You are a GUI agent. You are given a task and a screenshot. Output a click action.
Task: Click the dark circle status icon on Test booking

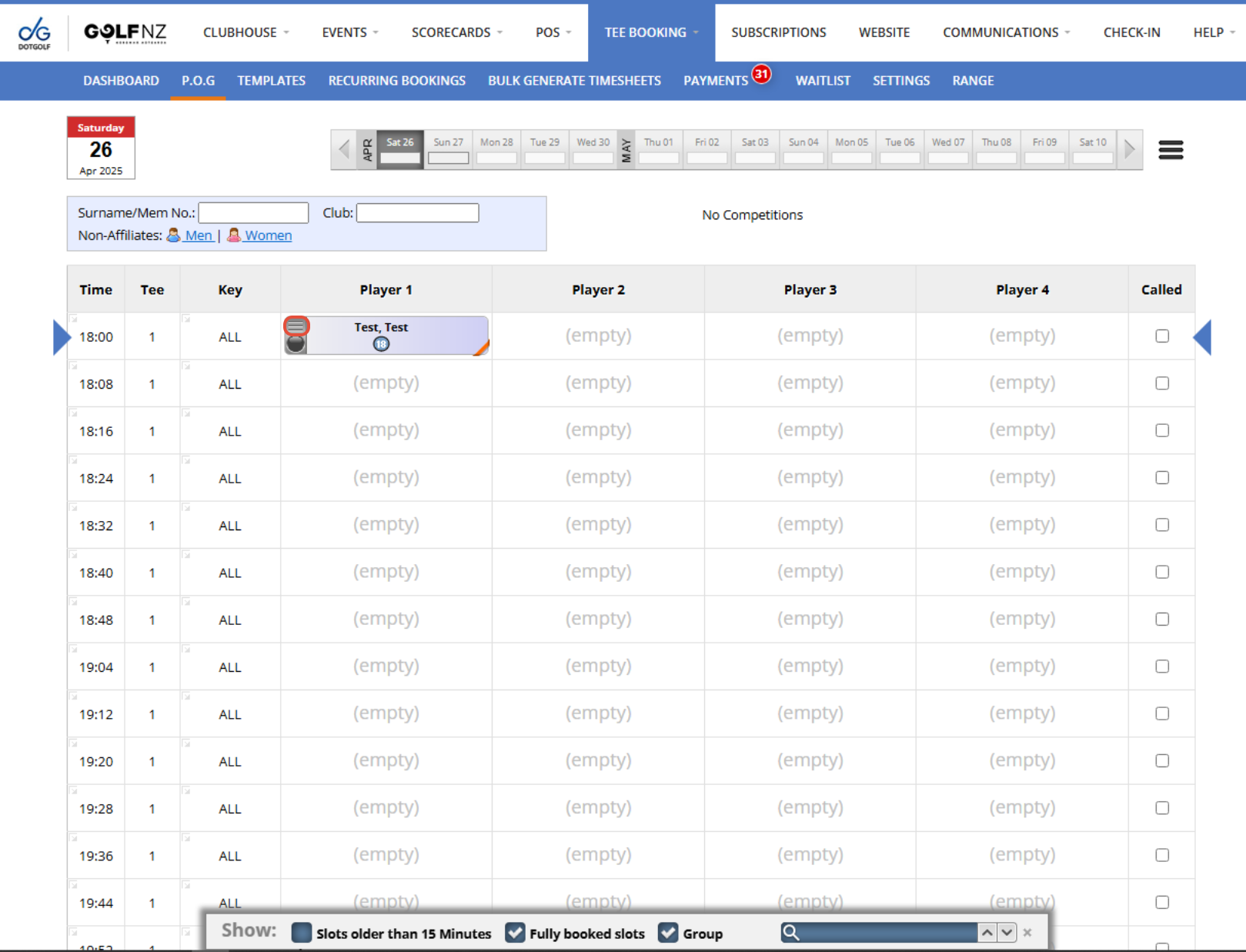[296, 345]
